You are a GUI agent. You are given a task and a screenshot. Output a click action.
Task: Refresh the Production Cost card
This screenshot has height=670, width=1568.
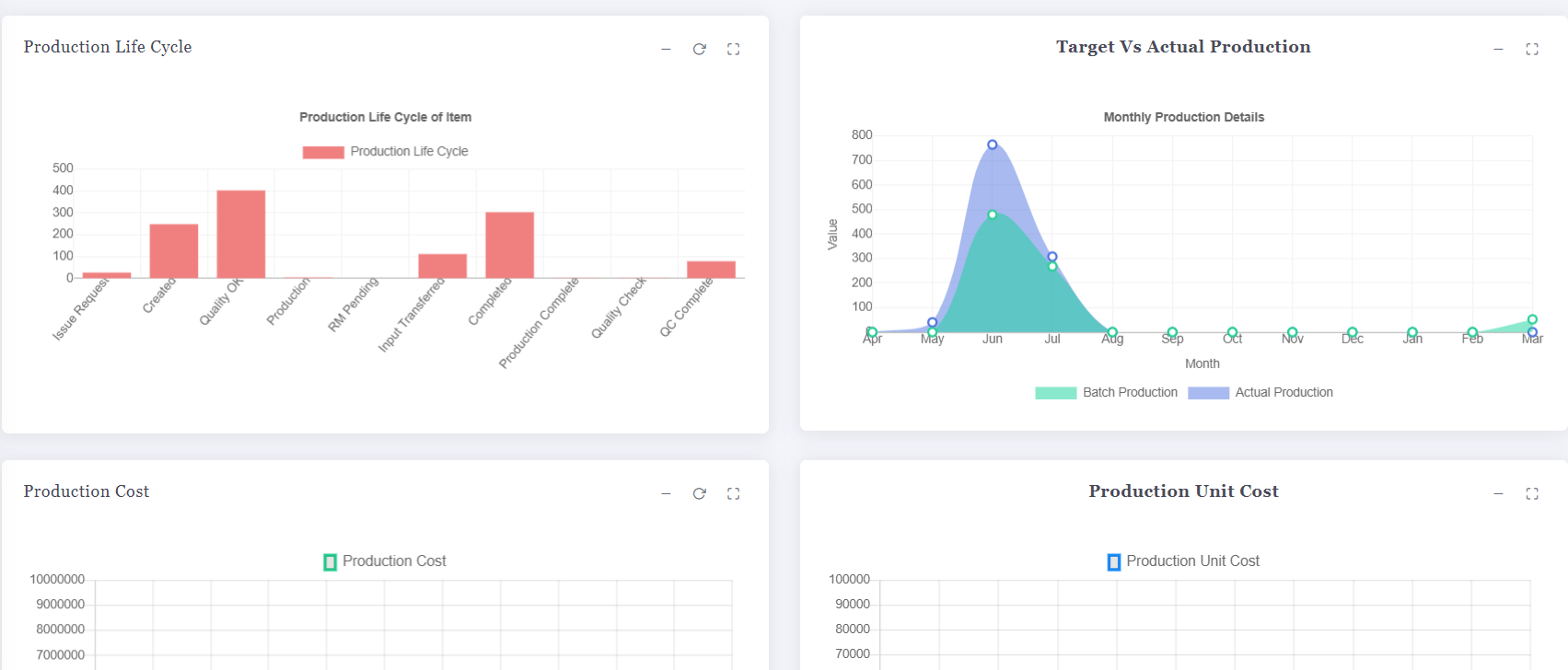click(700, 493)
